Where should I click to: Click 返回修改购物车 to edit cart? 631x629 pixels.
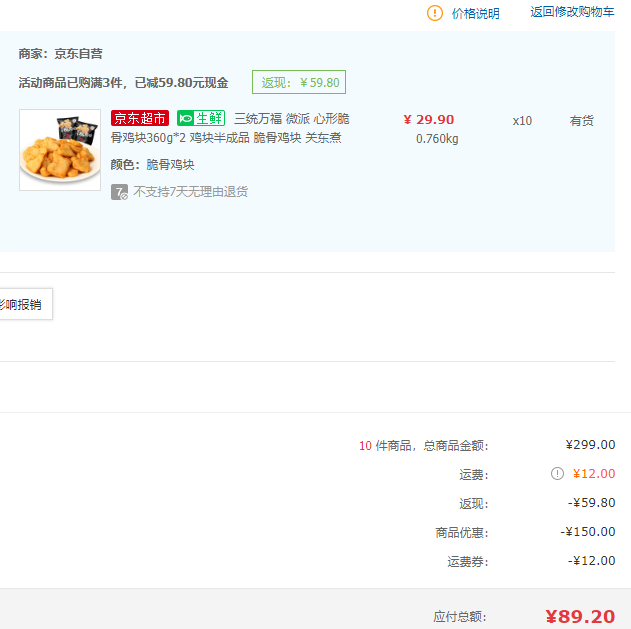pyautogui.click(x=572, y=12)
